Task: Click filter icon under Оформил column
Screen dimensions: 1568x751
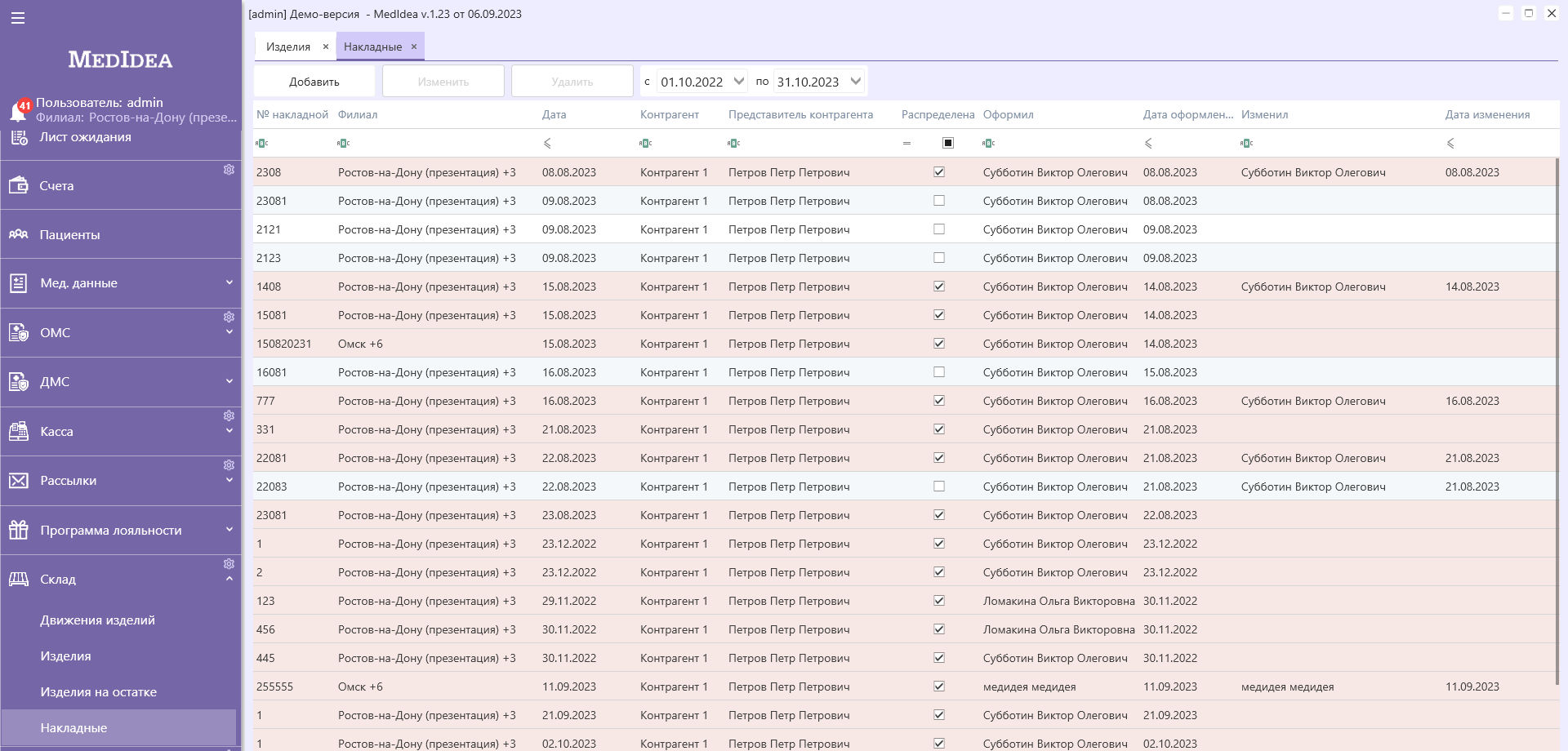Action: pyautogui.click(x=989, y=143)
